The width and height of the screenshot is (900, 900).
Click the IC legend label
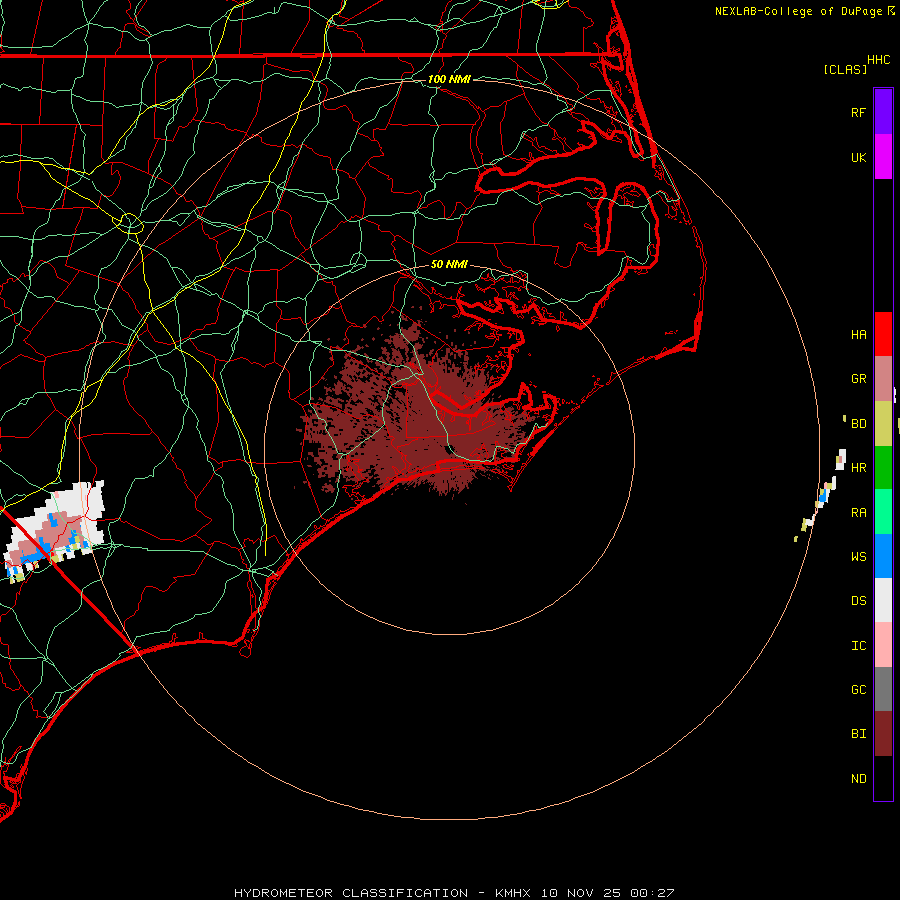pyautogui.click(x=859, y=646)
